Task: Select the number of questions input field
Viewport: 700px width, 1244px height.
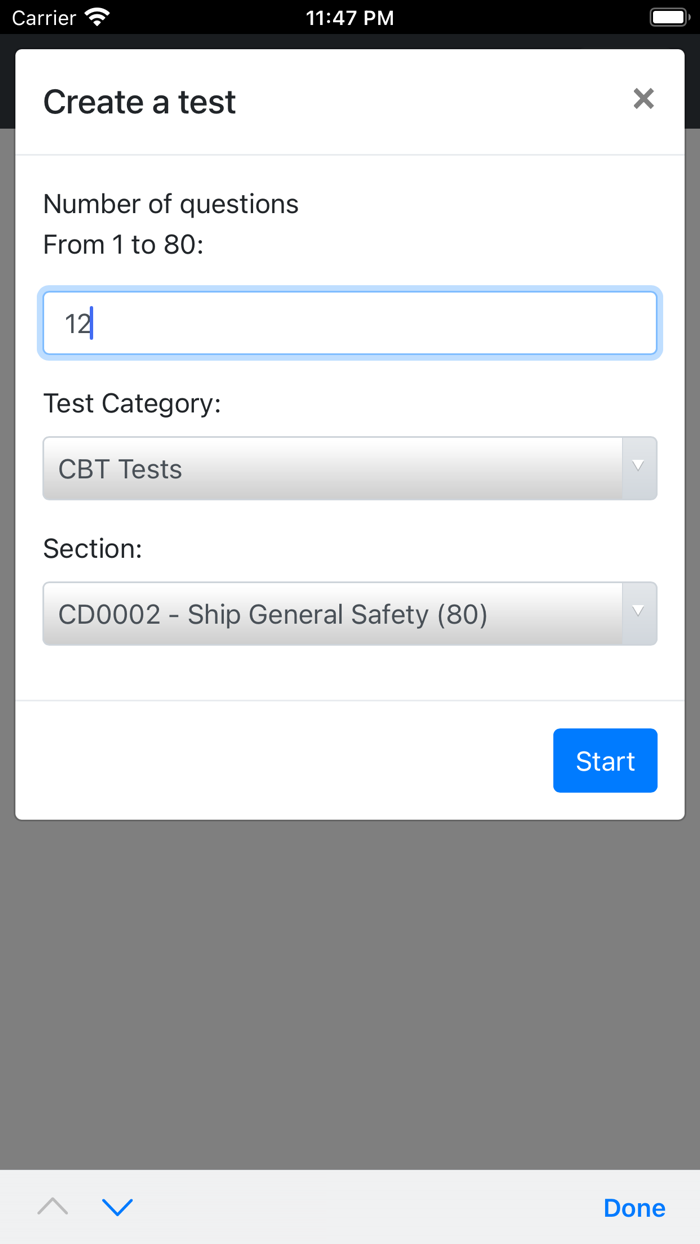Action: (349, 322)
